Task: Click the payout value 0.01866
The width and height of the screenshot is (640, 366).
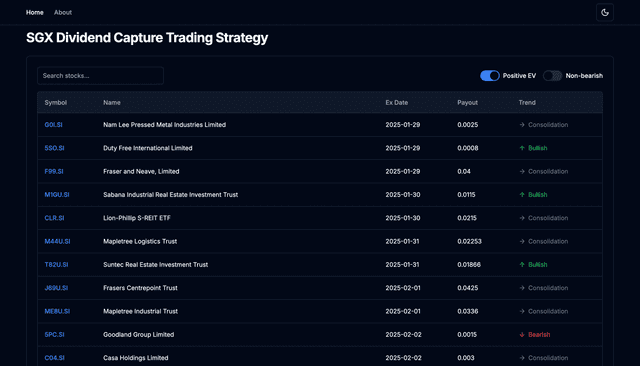Action: tap(469, 264)
